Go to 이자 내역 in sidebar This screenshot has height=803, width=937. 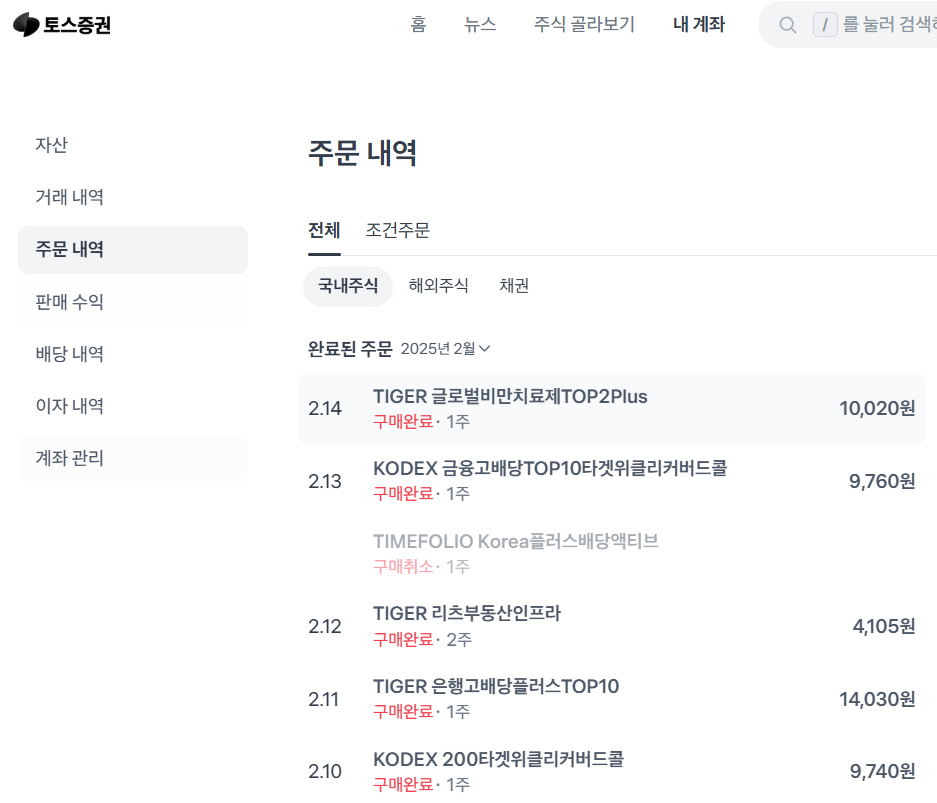(133, 406)
